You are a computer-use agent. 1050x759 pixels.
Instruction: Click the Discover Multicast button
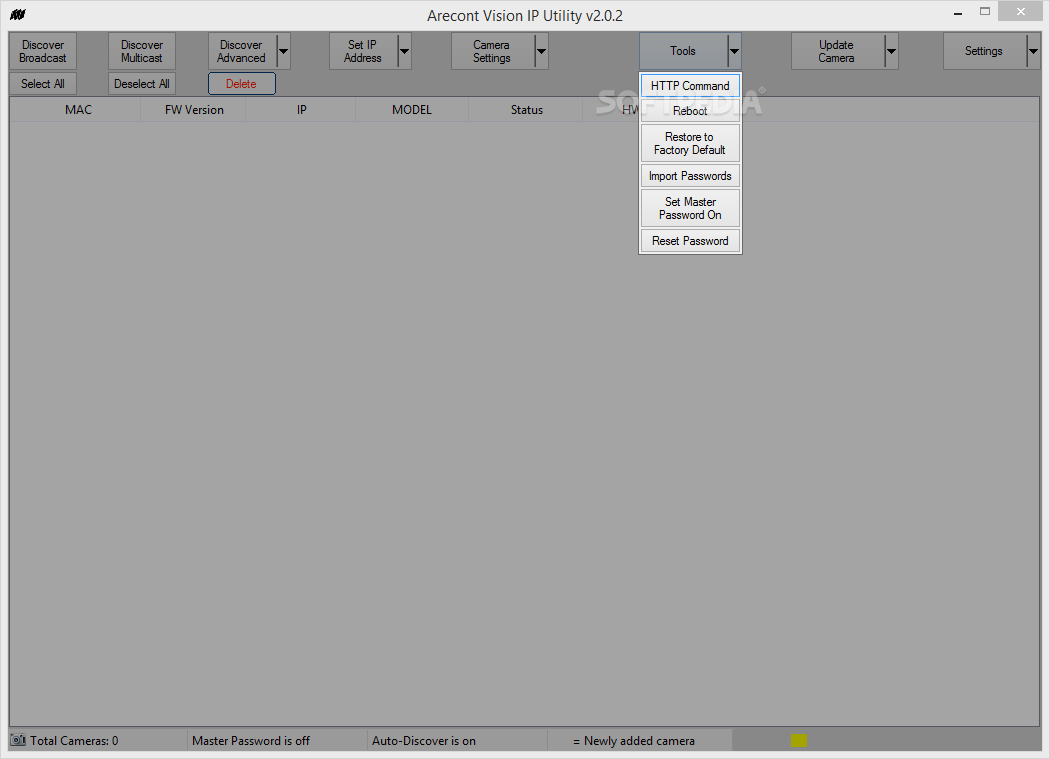(142, 51)
